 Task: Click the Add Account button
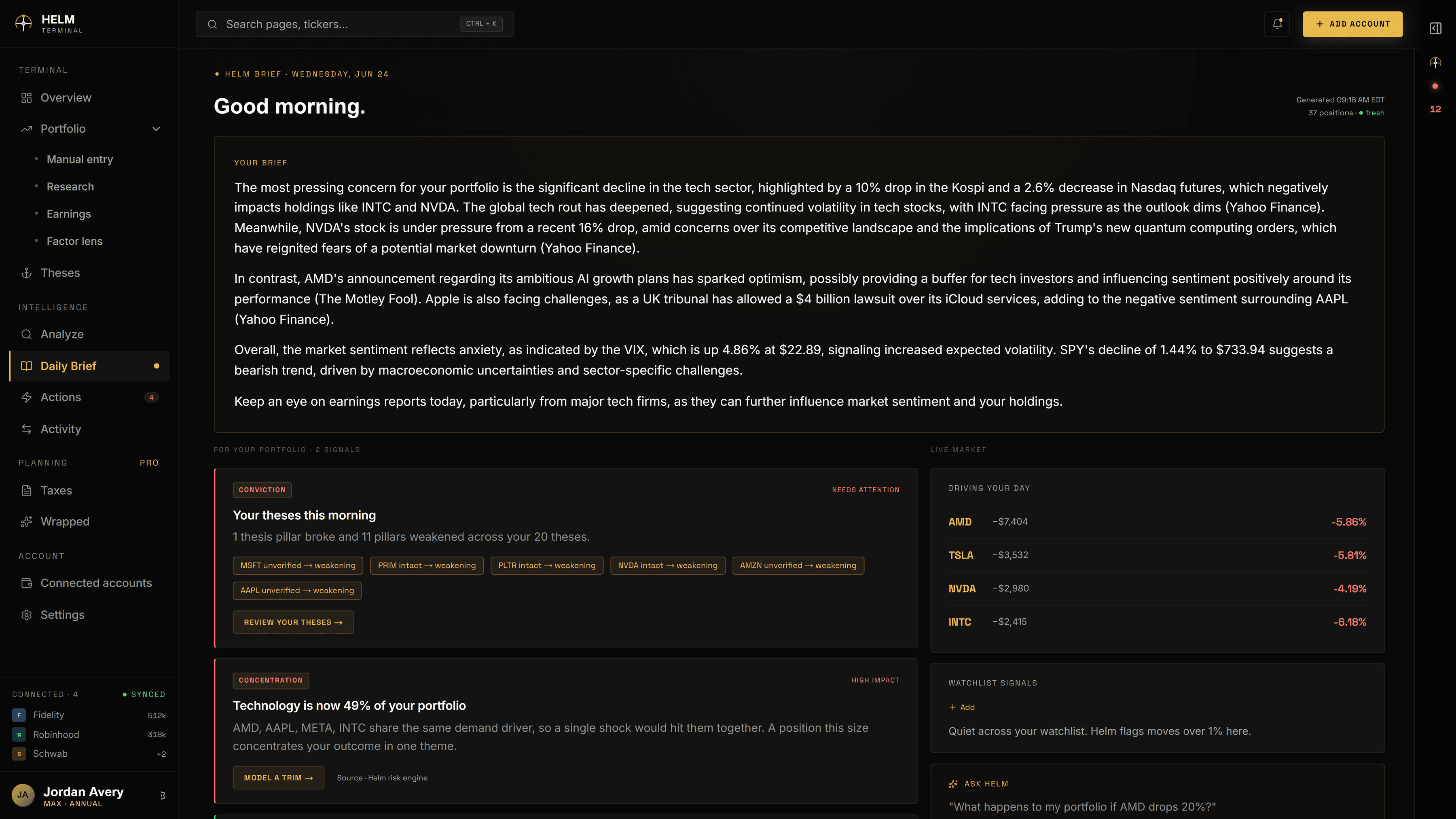pos(1352,24)
